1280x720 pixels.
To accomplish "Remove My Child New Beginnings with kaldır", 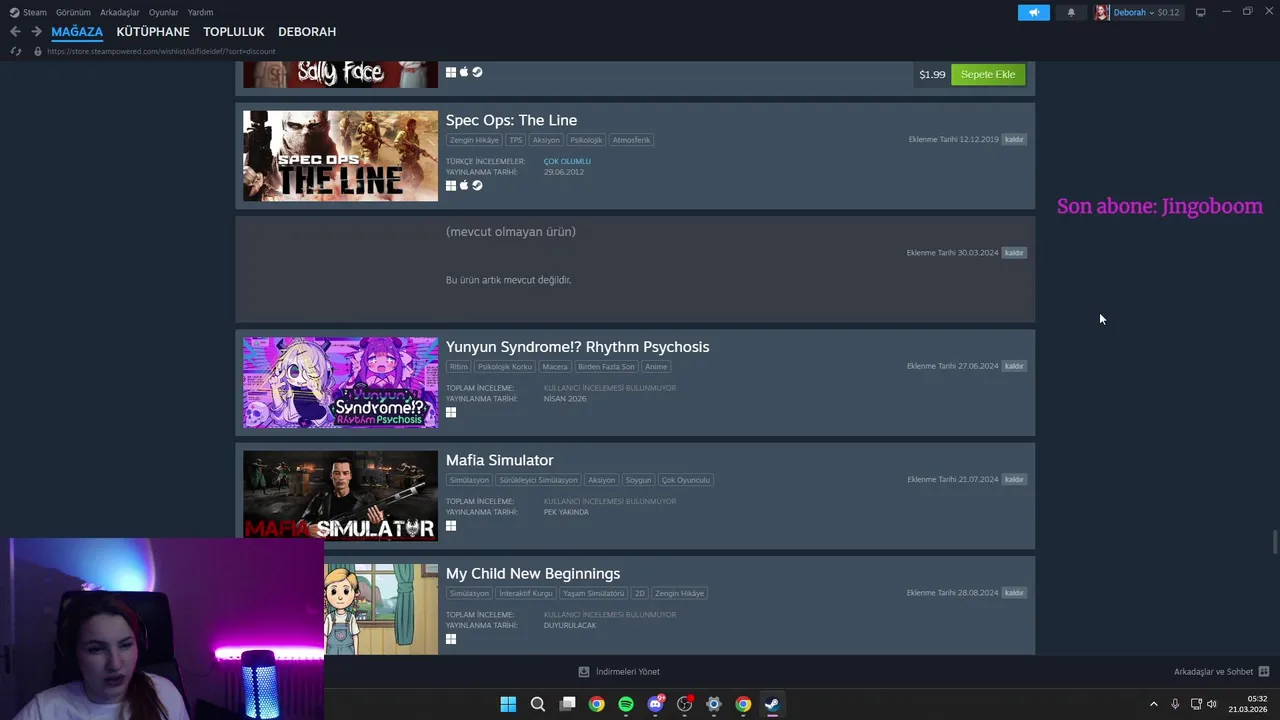I will [x=1014, y=593].
